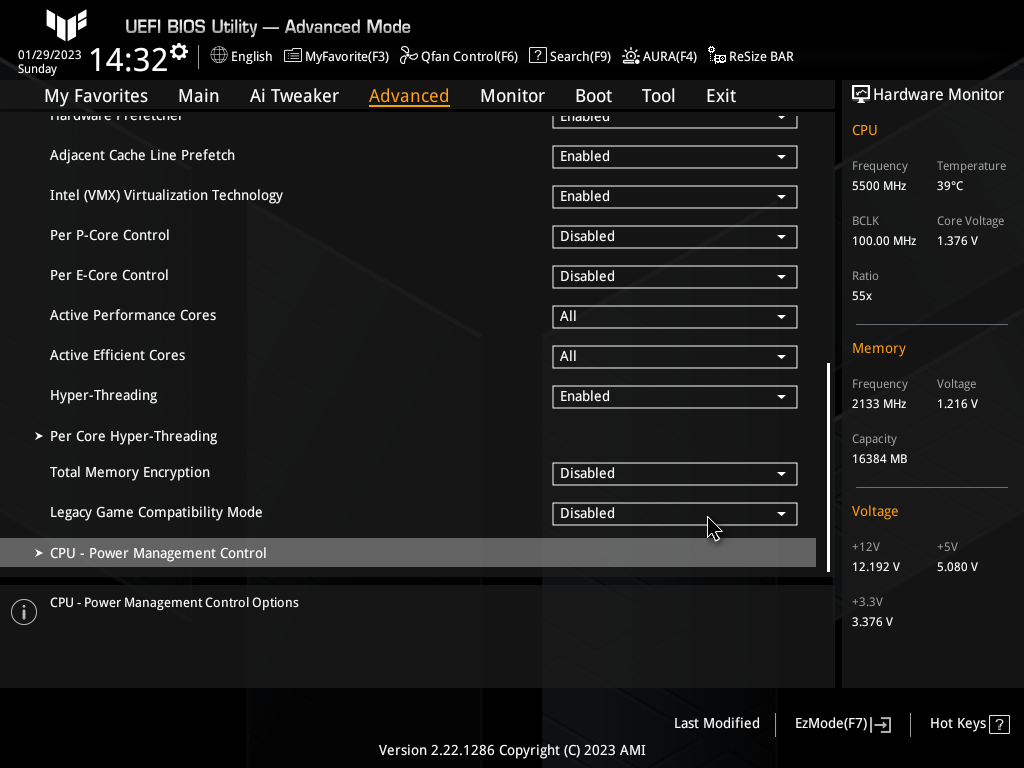Image resolution: width=1024 pixels, height=768 pixels.
Task: Click Intel (VMX) Virtualization Technology label
Action: pyautogui.click(x=167, y=195)
